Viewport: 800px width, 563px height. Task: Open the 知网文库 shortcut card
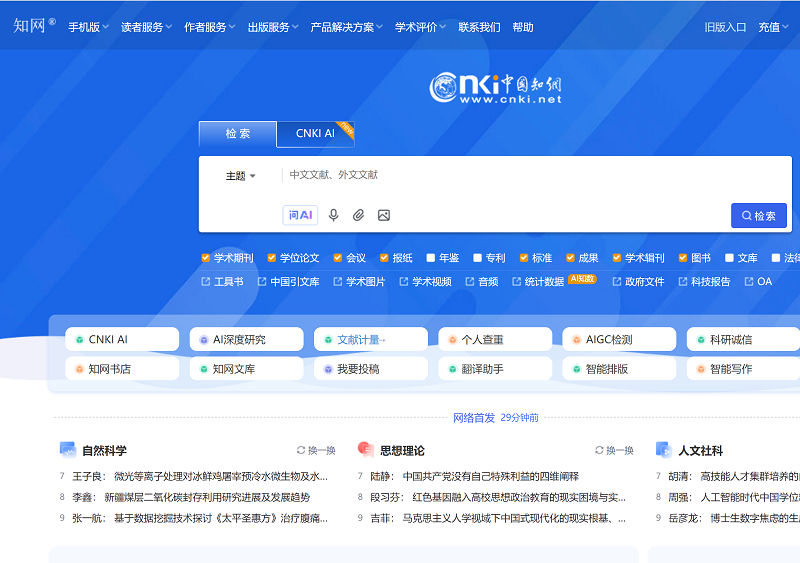[246, 369]
